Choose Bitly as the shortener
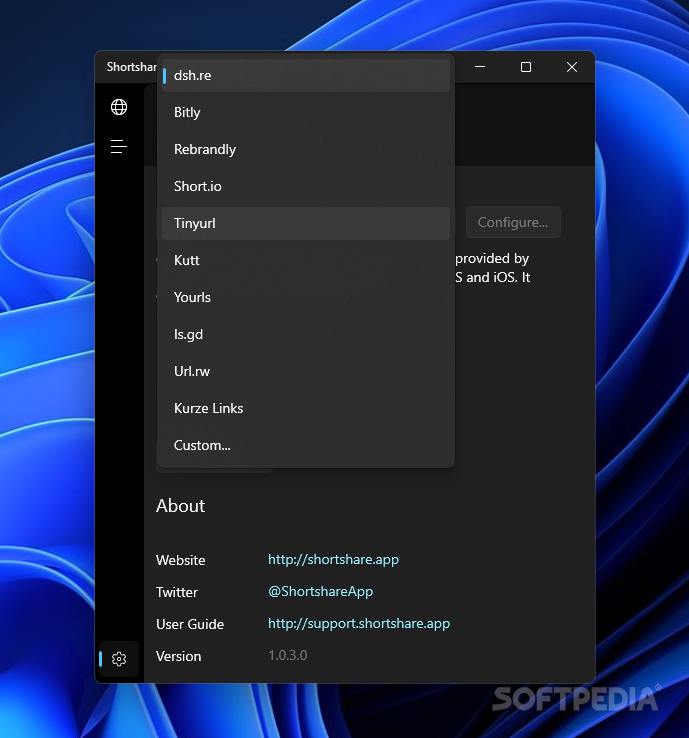The width and height of the screenshot is (689, 738). 306,112
